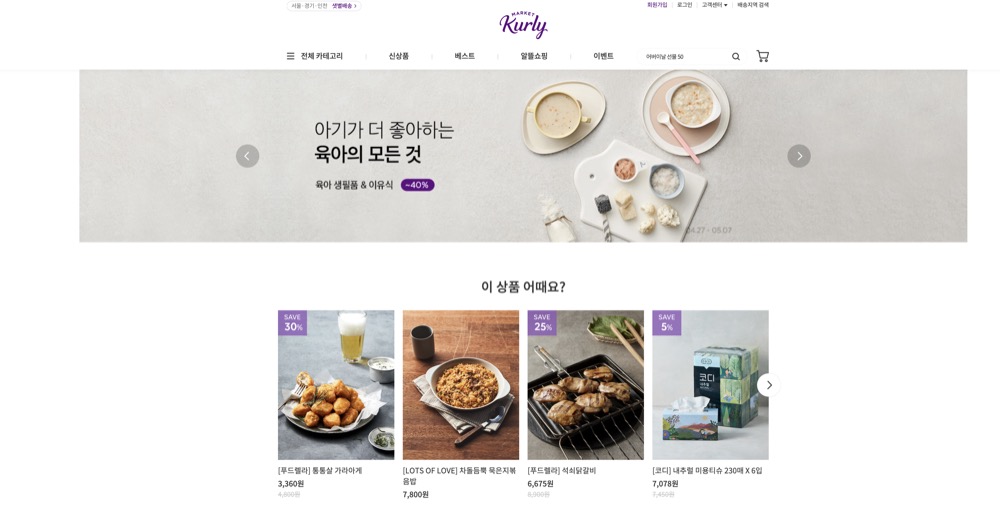Click the search magnifier icon
Screen dimensions: 1000x521
tap(735, 57)
